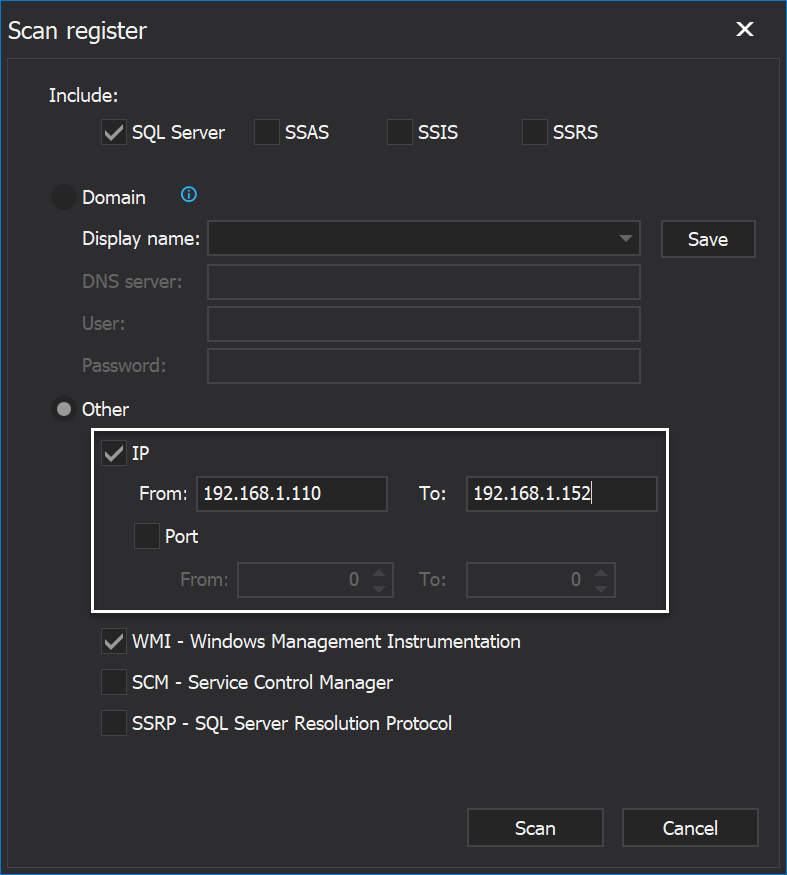Open the Display name dropdown arrow
Viewport: 787px width, 875px height.
[626, 238]
